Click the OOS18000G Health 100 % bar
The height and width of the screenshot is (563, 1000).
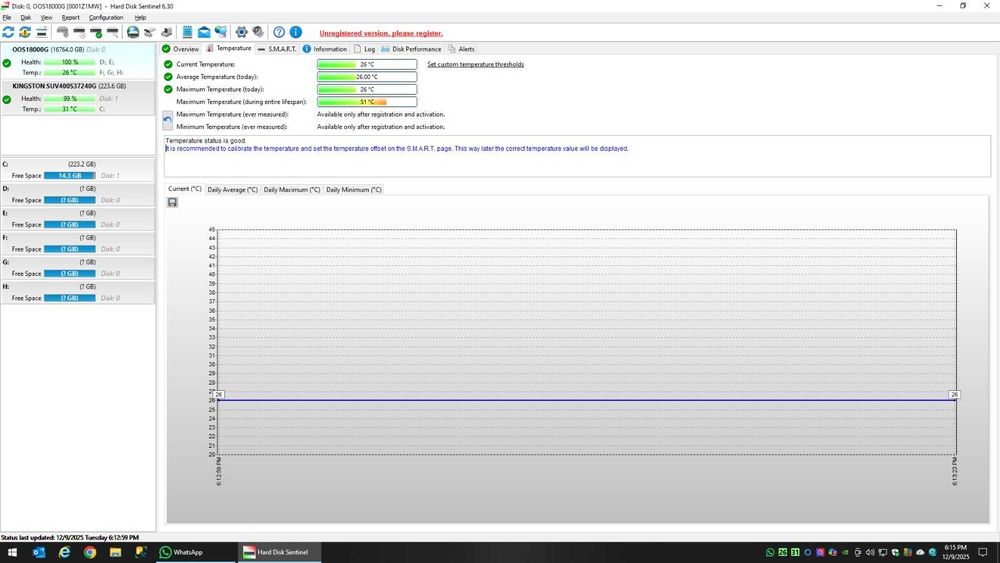[x=70, y=62]
